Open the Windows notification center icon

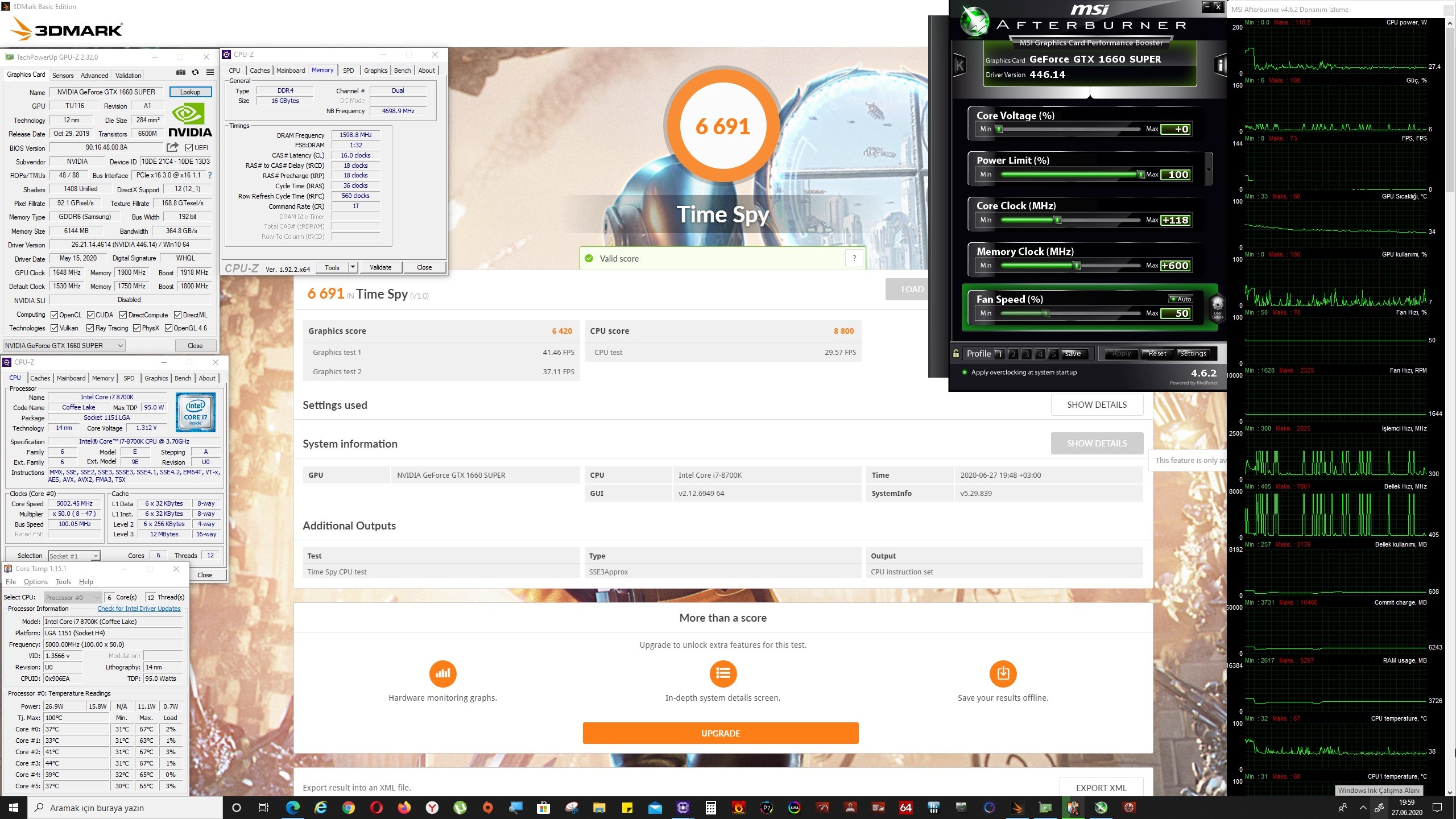click(x=1437, y=808)
